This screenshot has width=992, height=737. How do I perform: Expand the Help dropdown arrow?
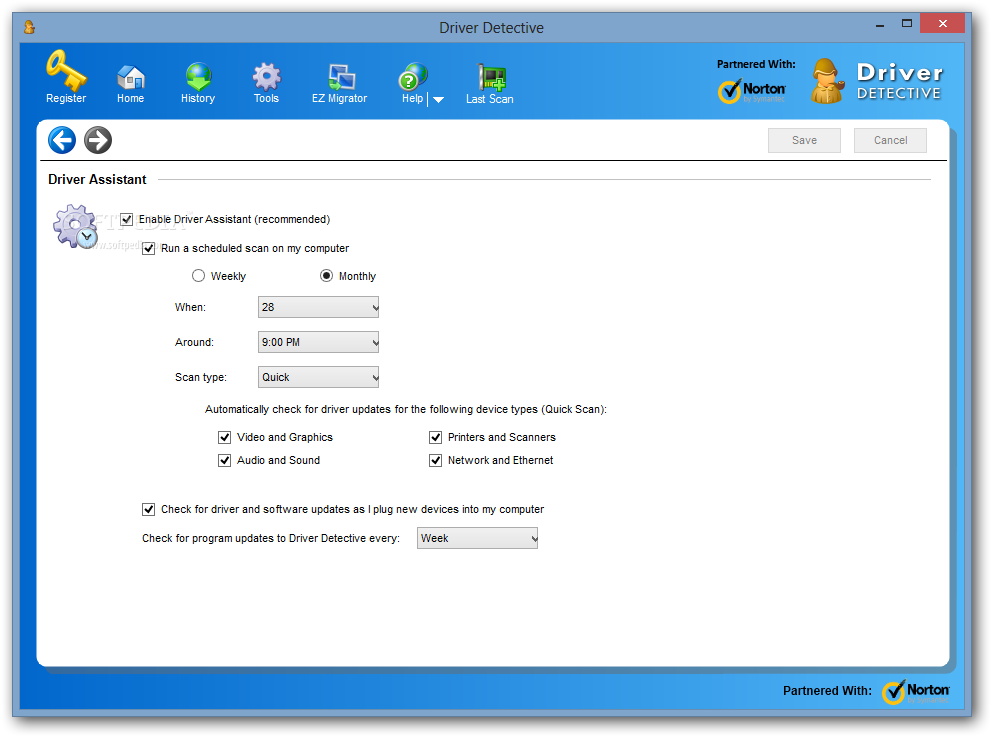[438, 99]
